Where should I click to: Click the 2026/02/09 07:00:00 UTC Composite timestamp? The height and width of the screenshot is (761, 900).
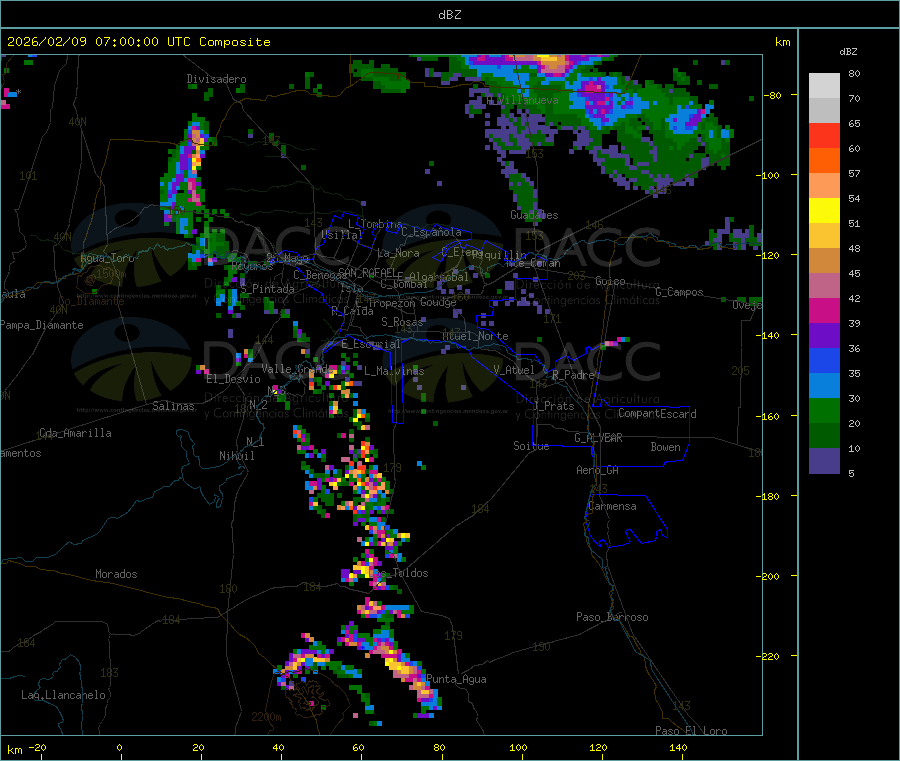pyautogui.click(x=138, y=42)
